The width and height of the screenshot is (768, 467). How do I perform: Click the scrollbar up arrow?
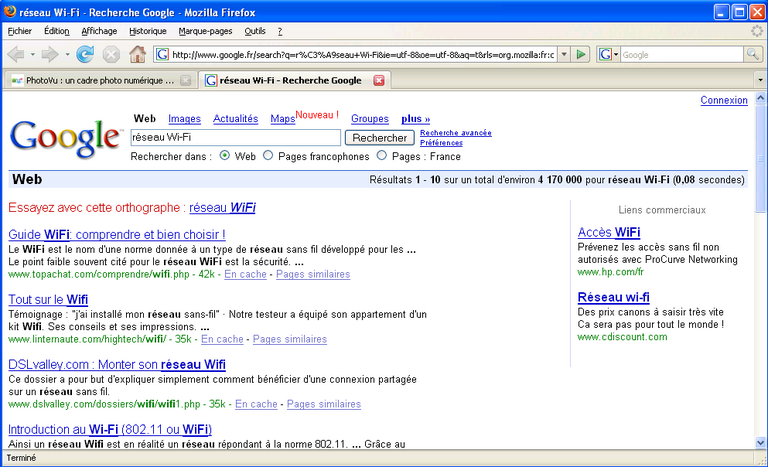761,98
